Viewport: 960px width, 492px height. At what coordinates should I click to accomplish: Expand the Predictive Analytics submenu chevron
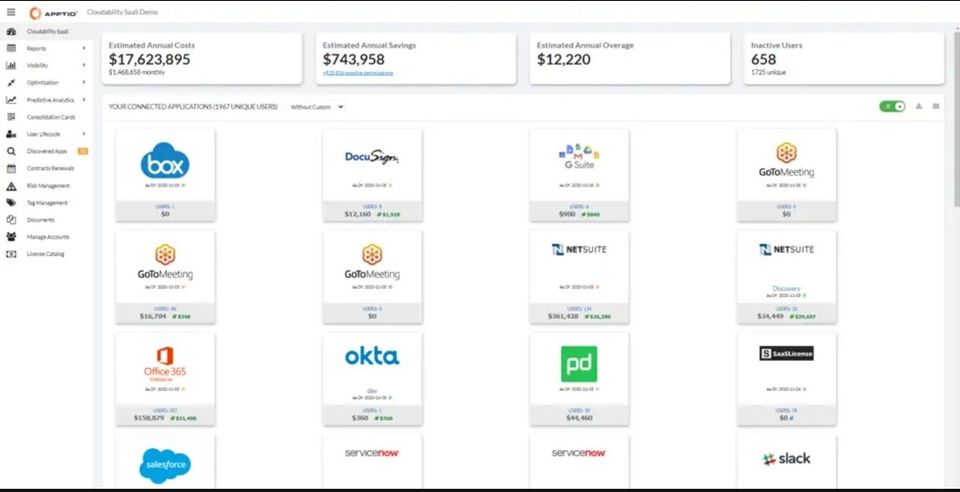click(84, 100)
